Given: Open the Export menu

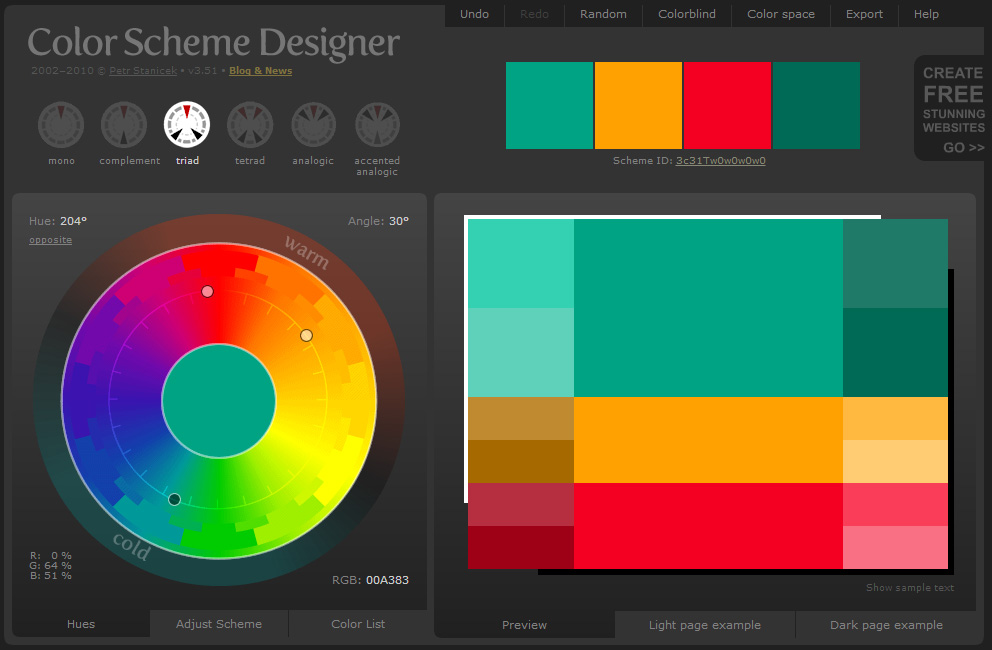Looking at the screenshot, I should pos(864,14).
